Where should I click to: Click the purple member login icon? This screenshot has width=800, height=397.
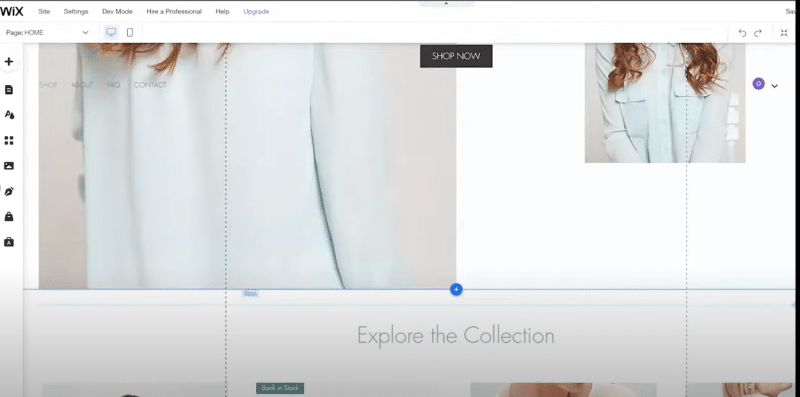coord(759,84)
